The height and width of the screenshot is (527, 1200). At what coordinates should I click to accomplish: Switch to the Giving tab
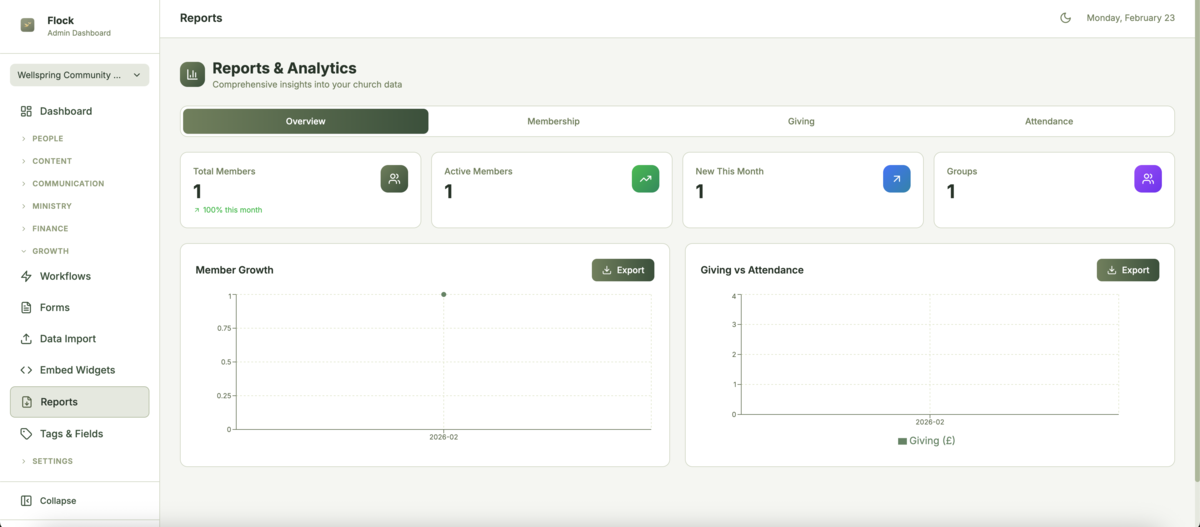[801, 121]
